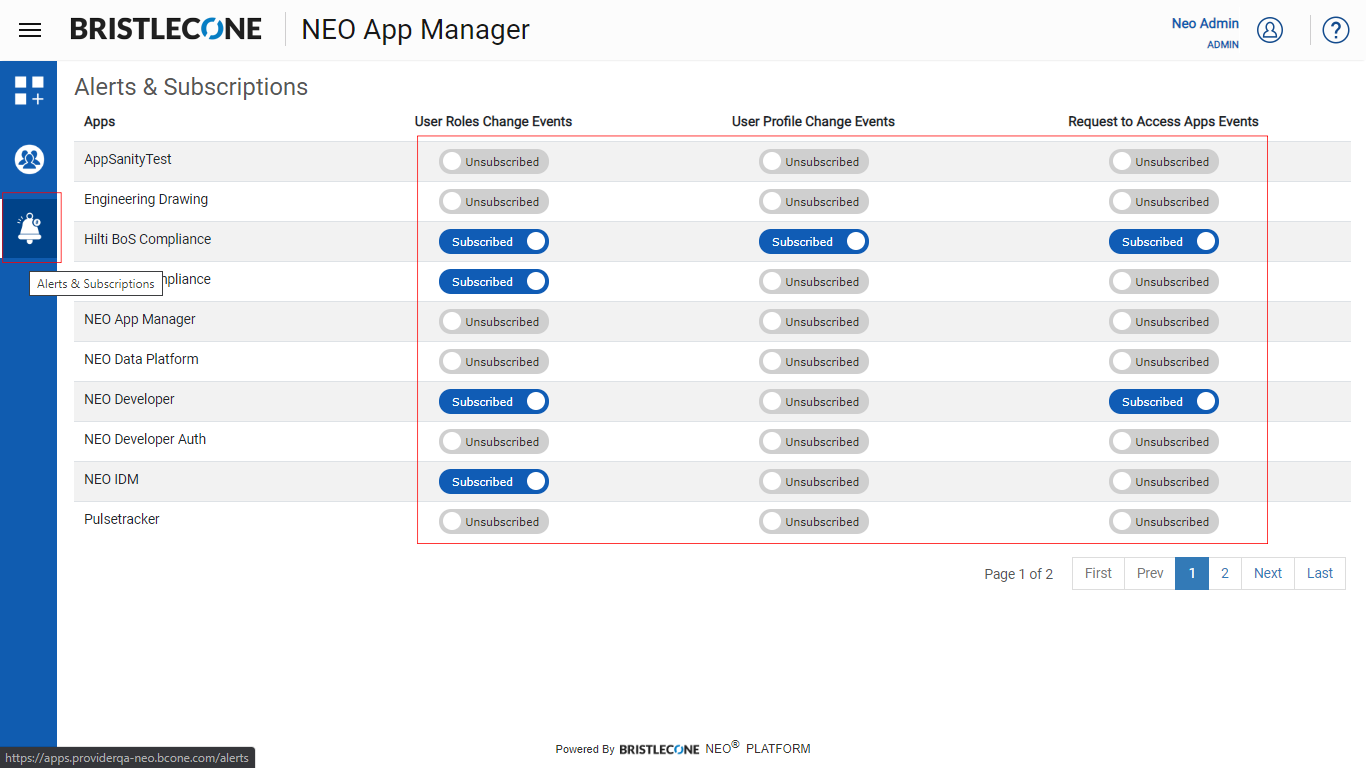Select page 1 in pagination
This screenshot has height=768, width=1366.
pyautogui.click(x=1192, y=573)
